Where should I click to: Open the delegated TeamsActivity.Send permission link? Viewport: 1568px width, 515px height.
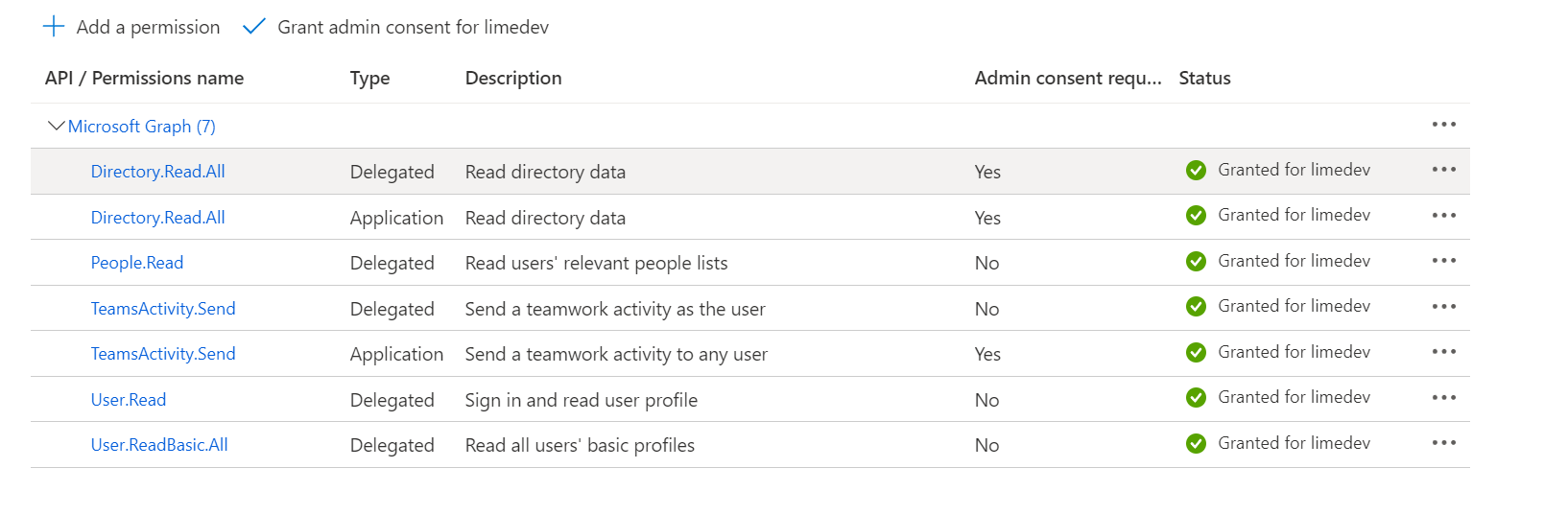162,309
